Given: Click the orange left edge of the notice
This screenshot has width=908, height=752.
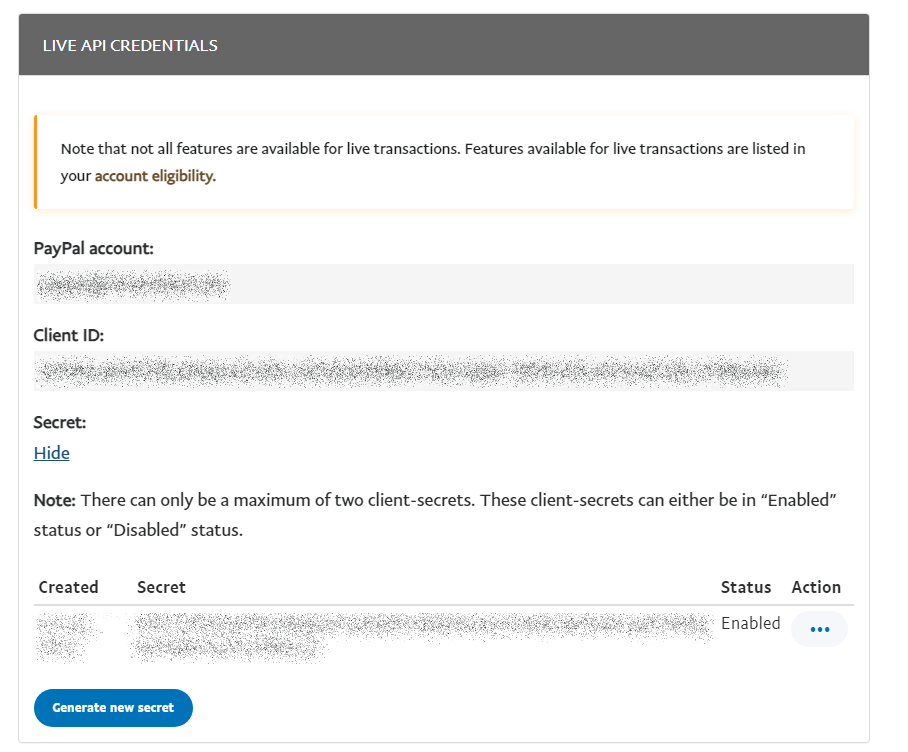Looking at the screenshot, I should tap(36, 162).
